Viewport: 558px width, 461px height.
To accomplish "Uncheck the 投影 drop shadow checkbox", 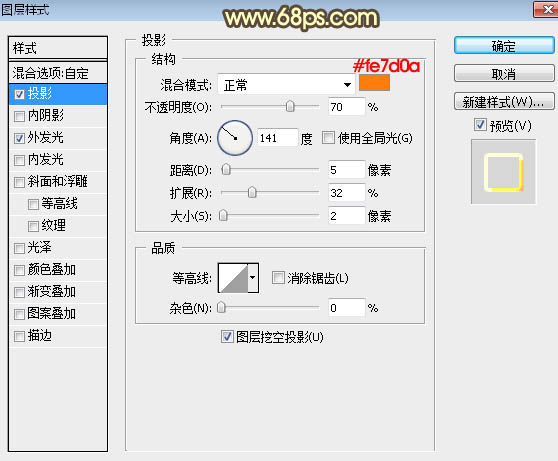I will (19, 94).
